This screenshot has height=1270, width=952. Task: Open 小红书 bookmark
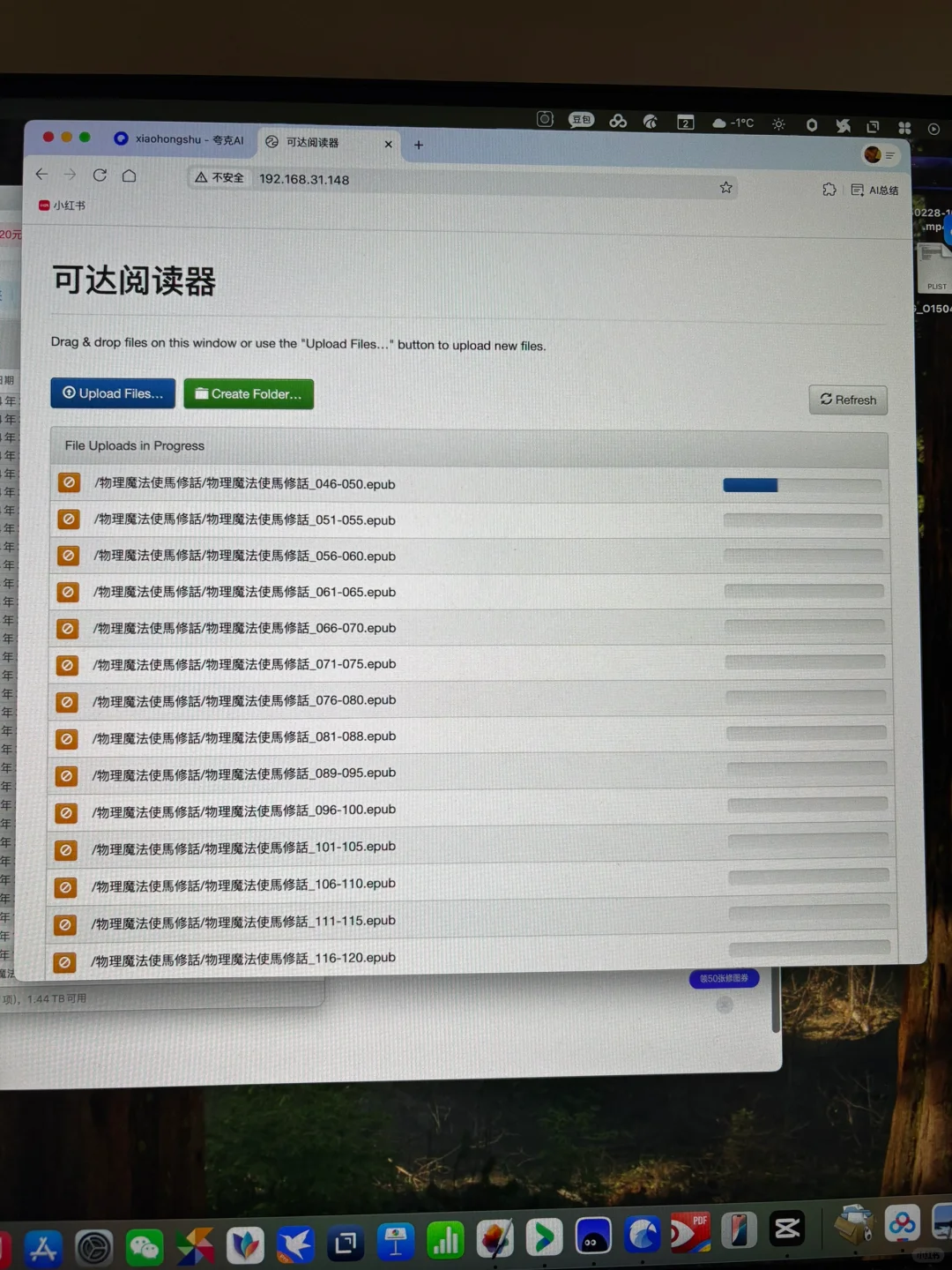[62, 205]
